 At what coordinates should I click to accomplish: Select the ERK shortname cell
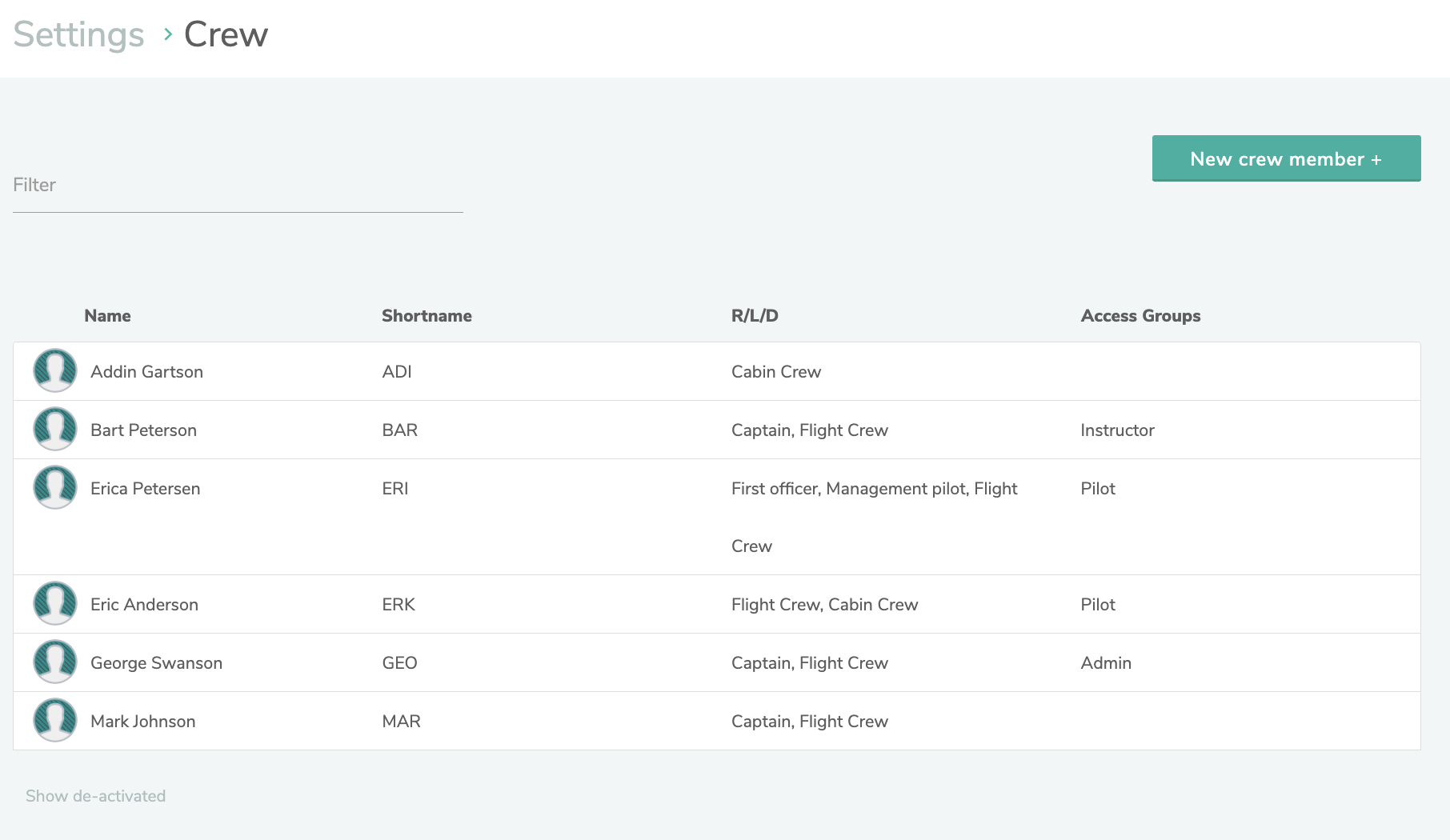pyautogui.click(x=398, y=605)
